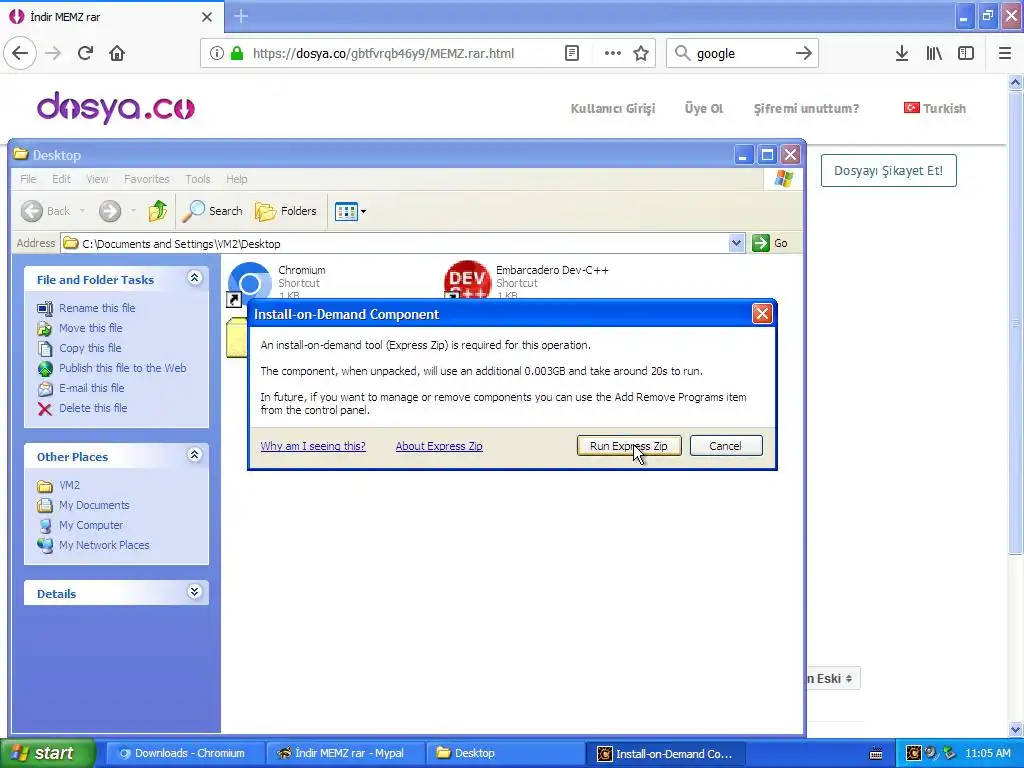Click the green padlock security icon
The image size is (1024, 768).
[x=237, y=53]
